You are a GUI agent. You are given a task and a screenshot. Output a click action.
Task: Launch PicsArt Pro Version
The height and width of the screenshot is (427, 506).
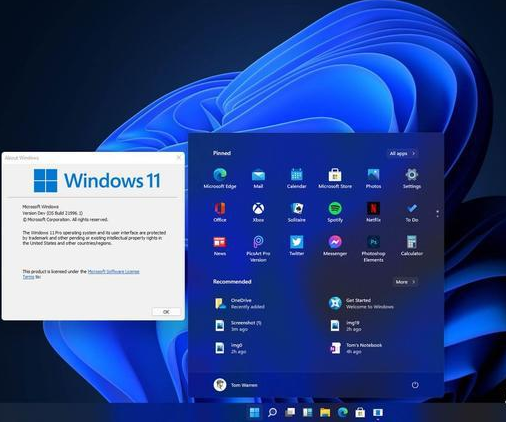point(258,249)
